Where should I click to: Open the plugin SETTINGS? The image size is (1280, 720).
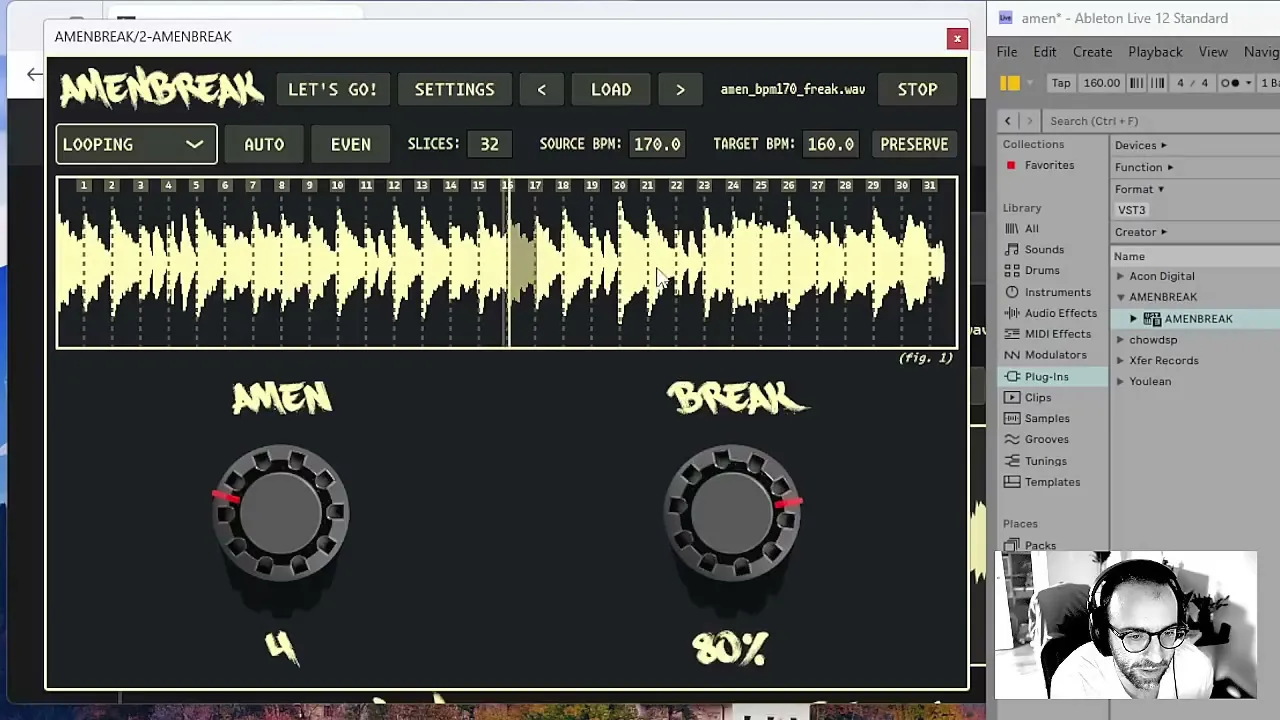click(455, 90)
